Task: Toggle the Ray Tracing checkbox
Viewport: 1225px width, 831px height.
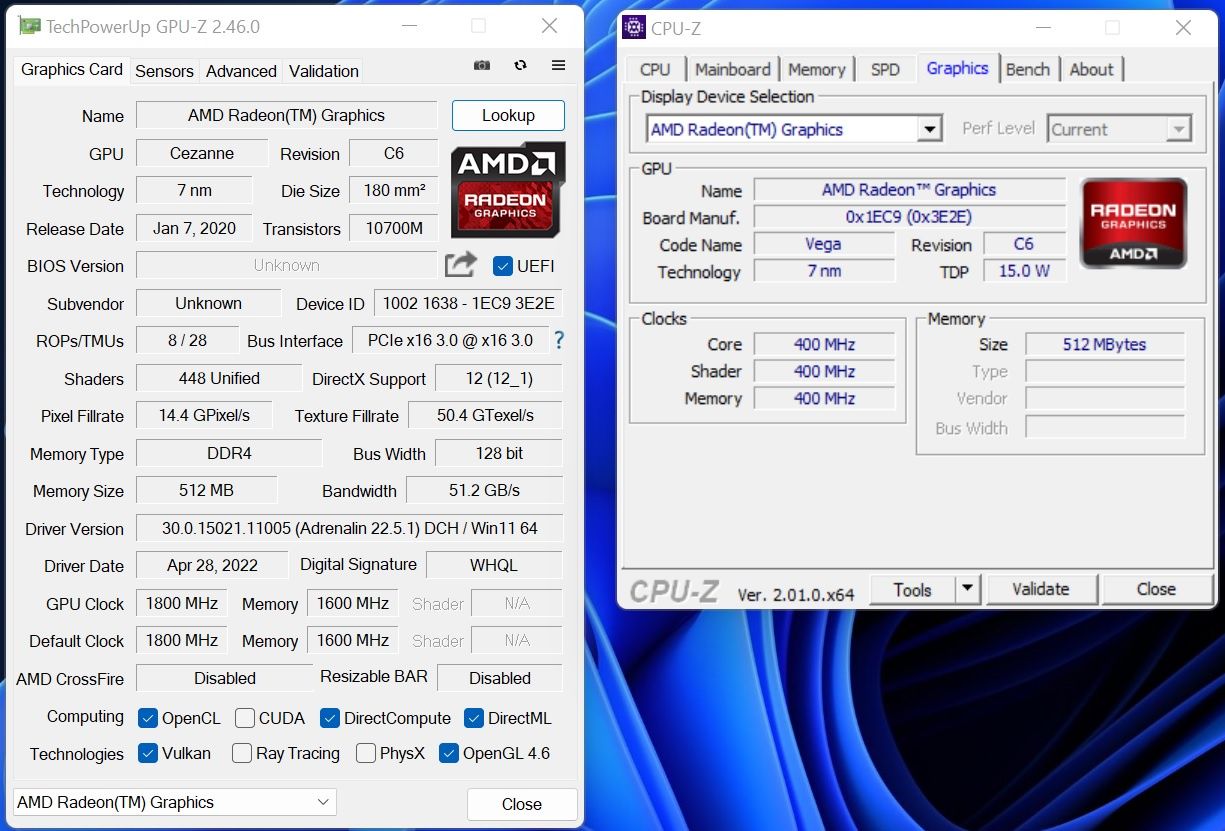Action: coord(242,753)
